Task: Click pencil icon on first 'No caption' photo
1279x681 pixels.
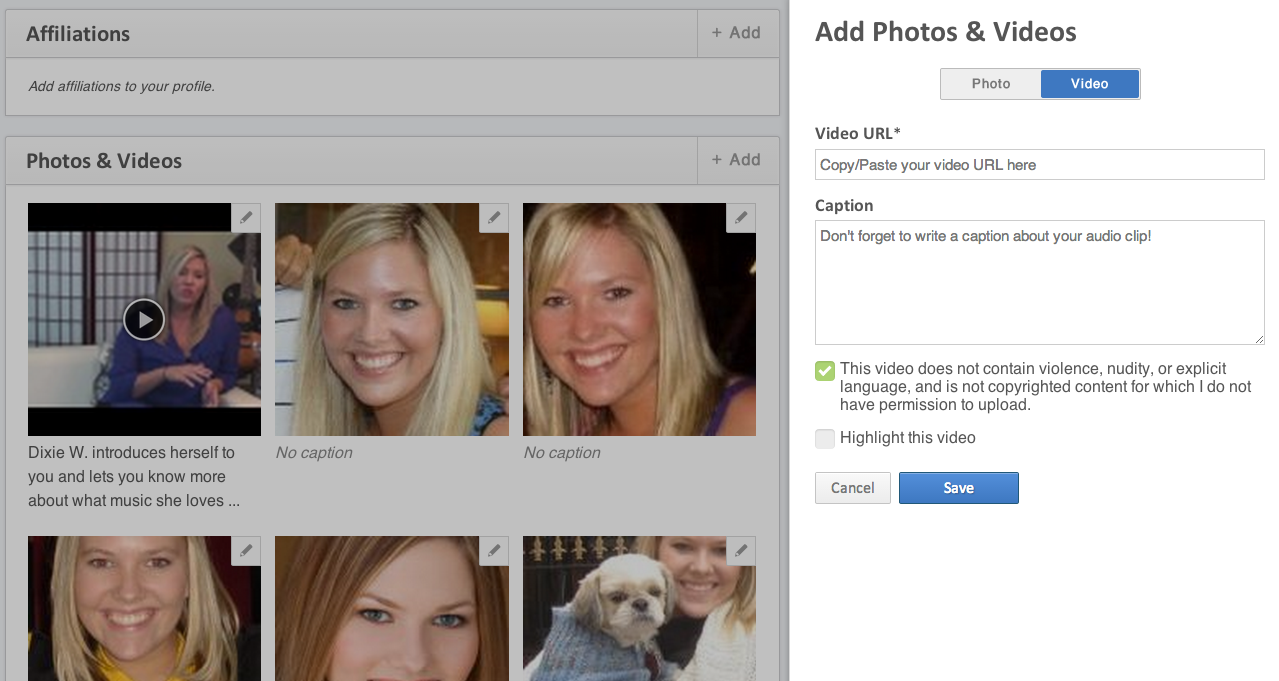Action: coord(494,218)
